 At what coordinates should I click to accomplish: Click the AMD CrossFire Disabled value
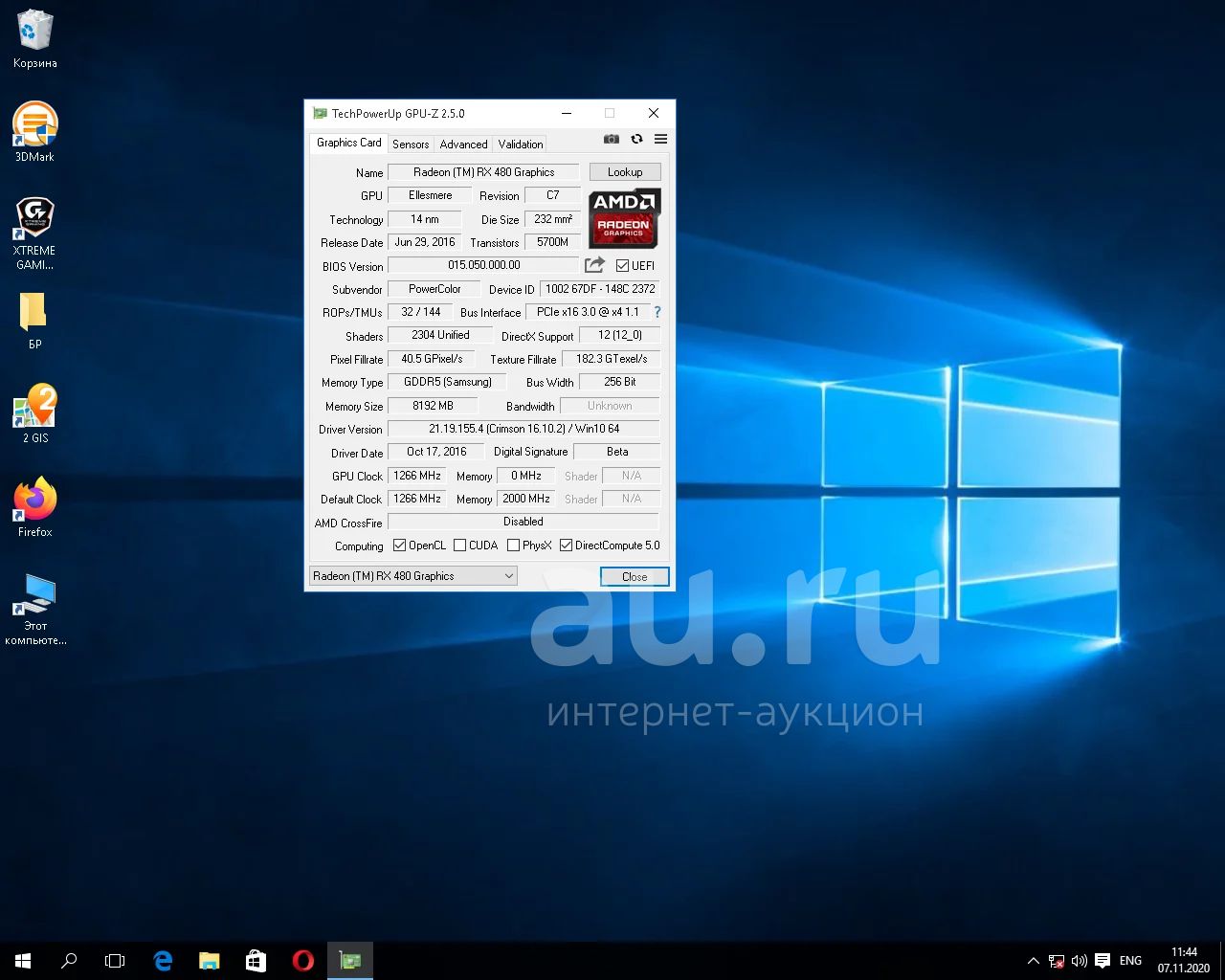pyautogui.click(x=523, y=522)
